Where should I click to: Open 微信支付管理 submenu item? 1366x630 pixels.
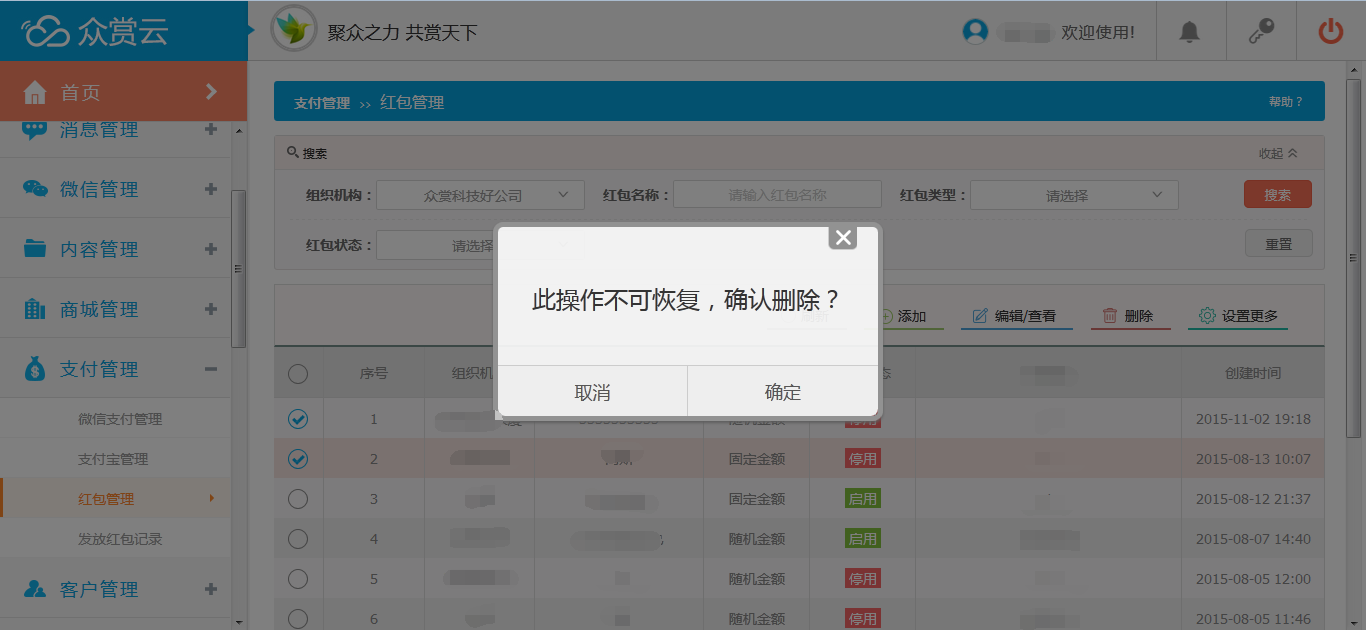(120, 419)
